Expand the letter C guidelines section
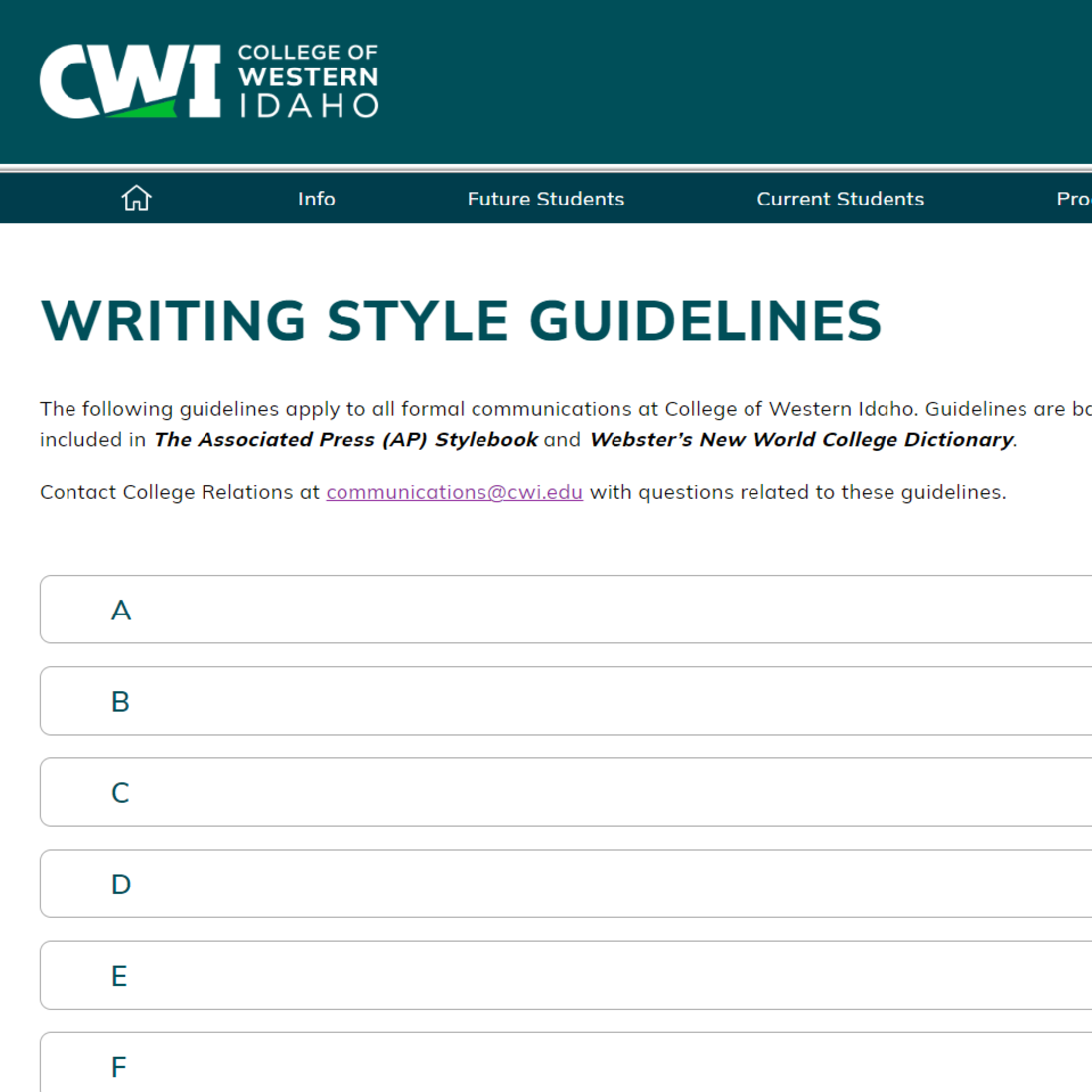This screenshot has height=1092, width=1092. point(121,792)
